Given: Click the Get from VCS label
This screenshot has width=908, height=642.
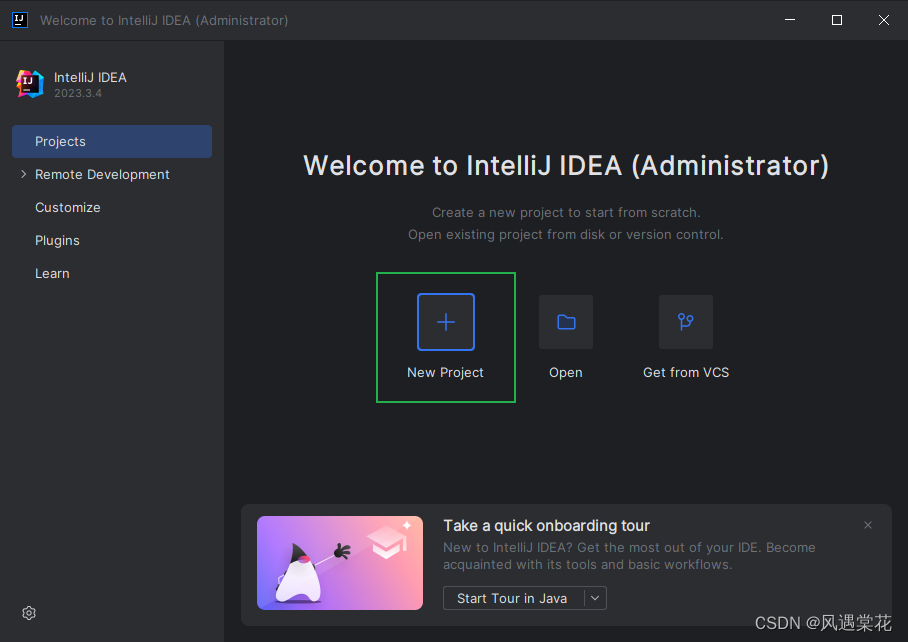Looking at the screenshot, I should pyautogui.click(x=686, y=372).
